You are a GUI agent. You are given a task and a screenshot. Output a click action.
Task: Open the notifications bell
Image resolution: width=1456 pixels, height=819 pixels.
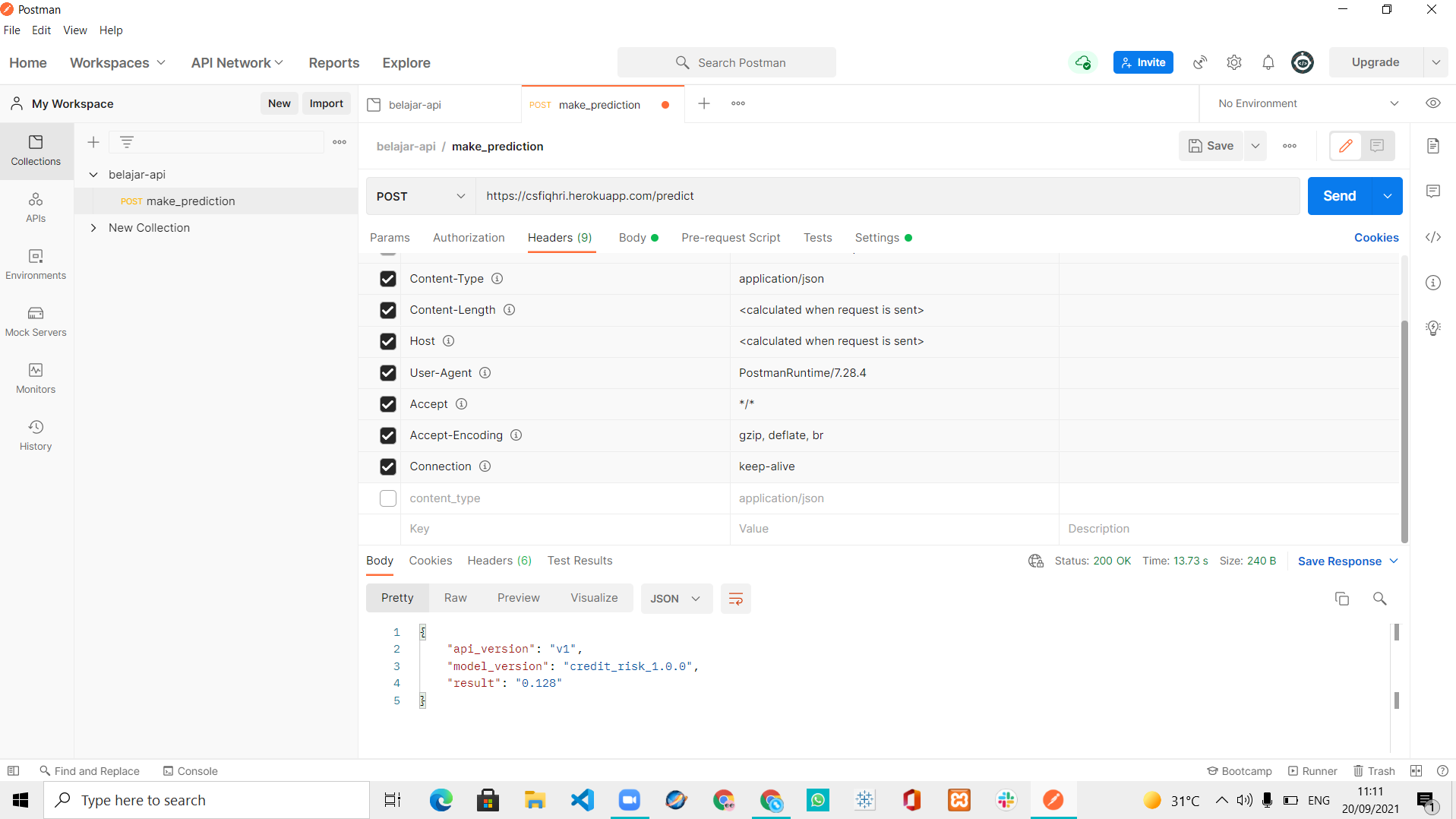coord(1268,62)
